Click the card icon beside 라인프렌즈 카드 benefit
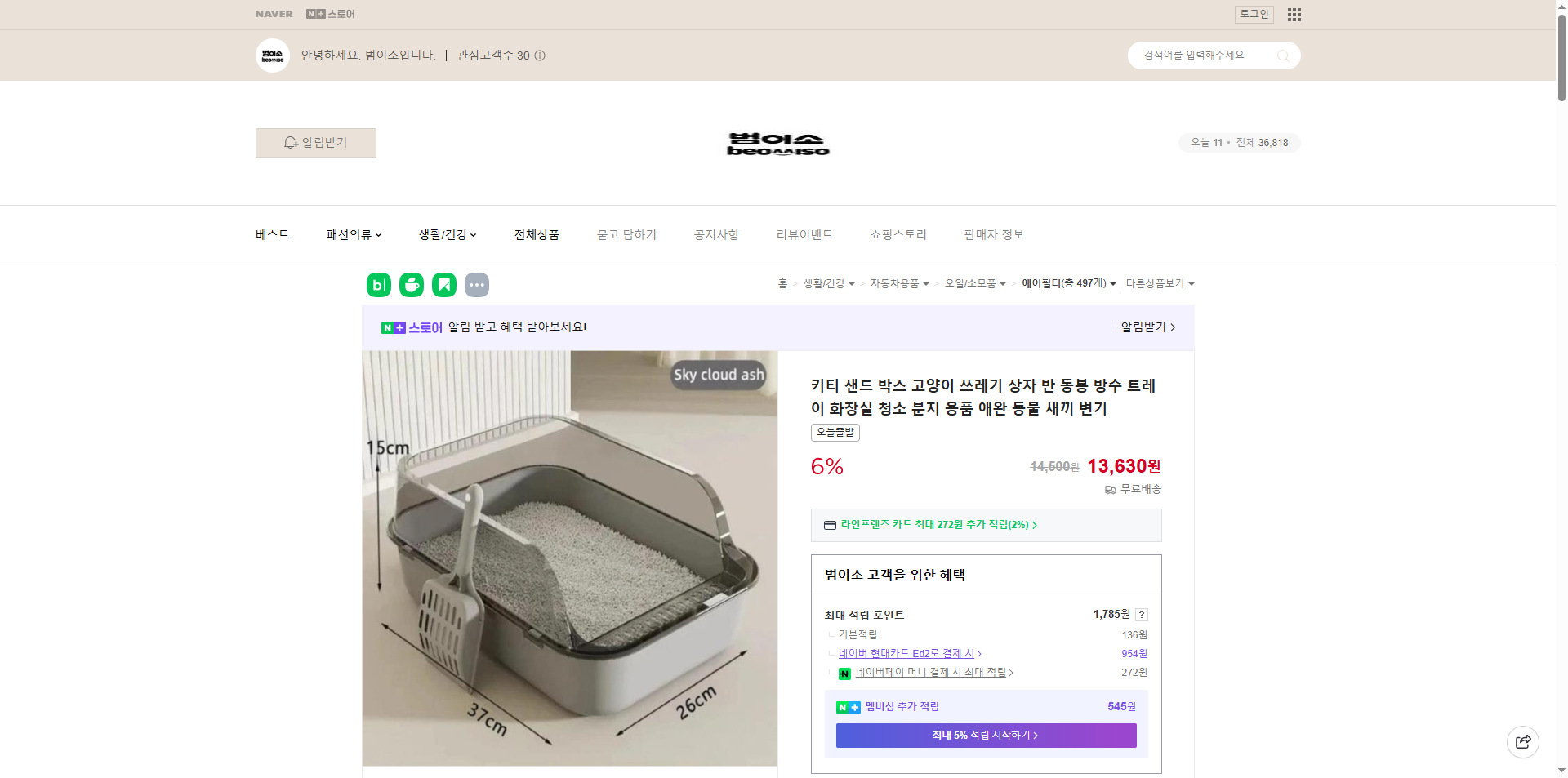This screenshot has width=1568, height=778. pyautogui.click(x=831, y=525)
